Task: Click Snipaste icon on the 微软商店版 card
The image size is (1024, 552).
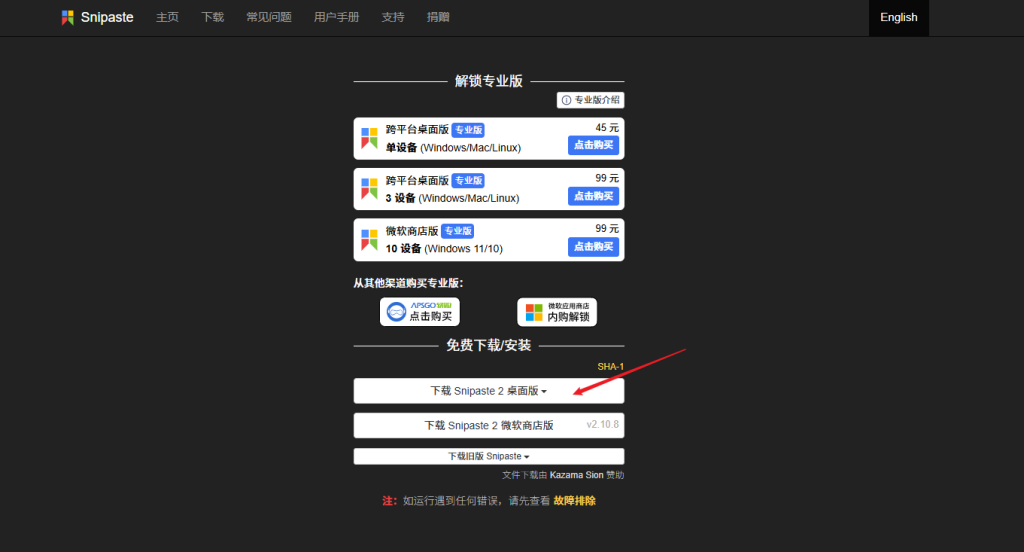Action: pyautogui.click(x=369, y=240)
